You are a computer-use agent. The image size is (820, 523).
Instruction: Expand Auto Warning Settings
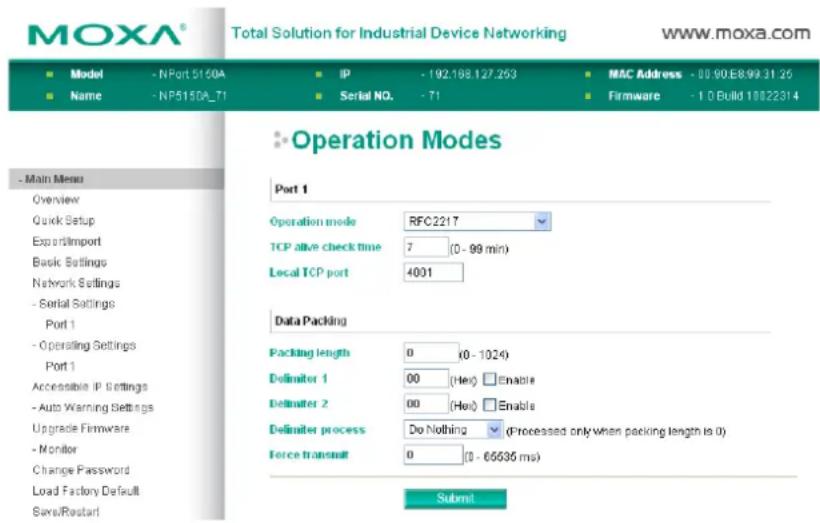tap(93, 407)
